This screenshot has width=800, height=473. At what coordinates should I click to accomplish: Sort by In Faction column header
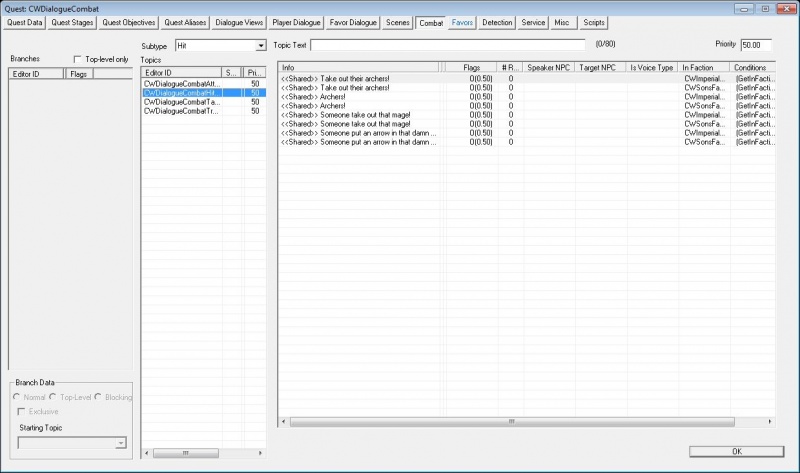(703, 67)
